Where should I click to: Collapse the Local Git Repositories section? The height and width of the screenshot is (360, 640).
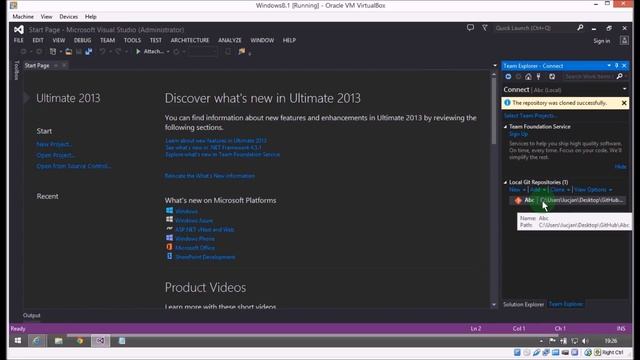(x=505, y=182)
